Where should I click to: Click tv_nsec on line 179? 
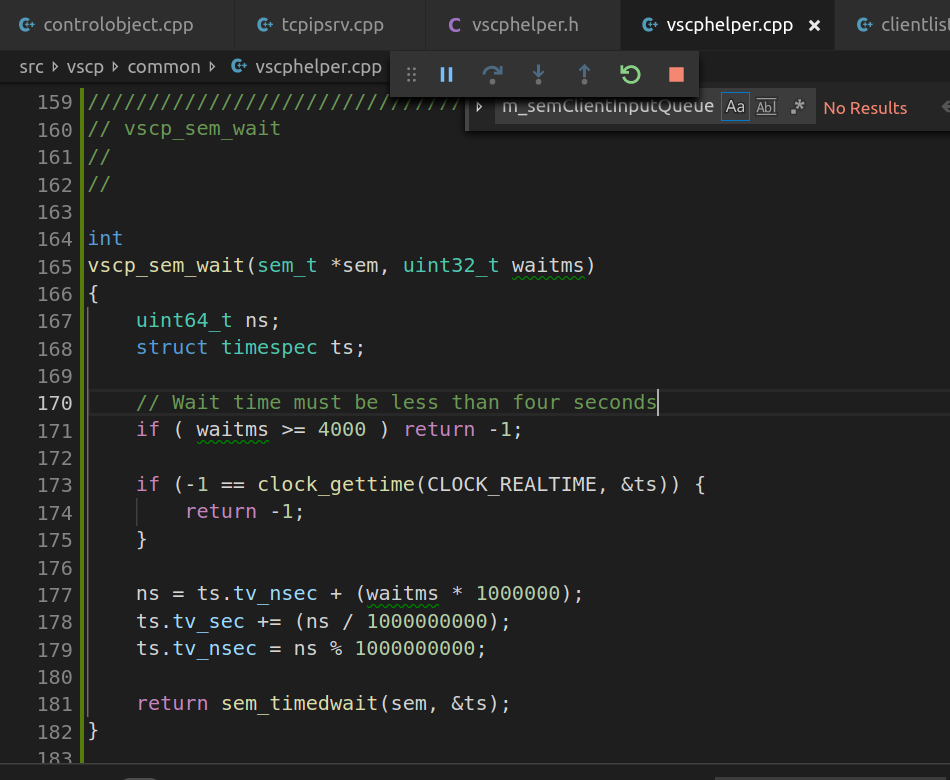point(214,648)
